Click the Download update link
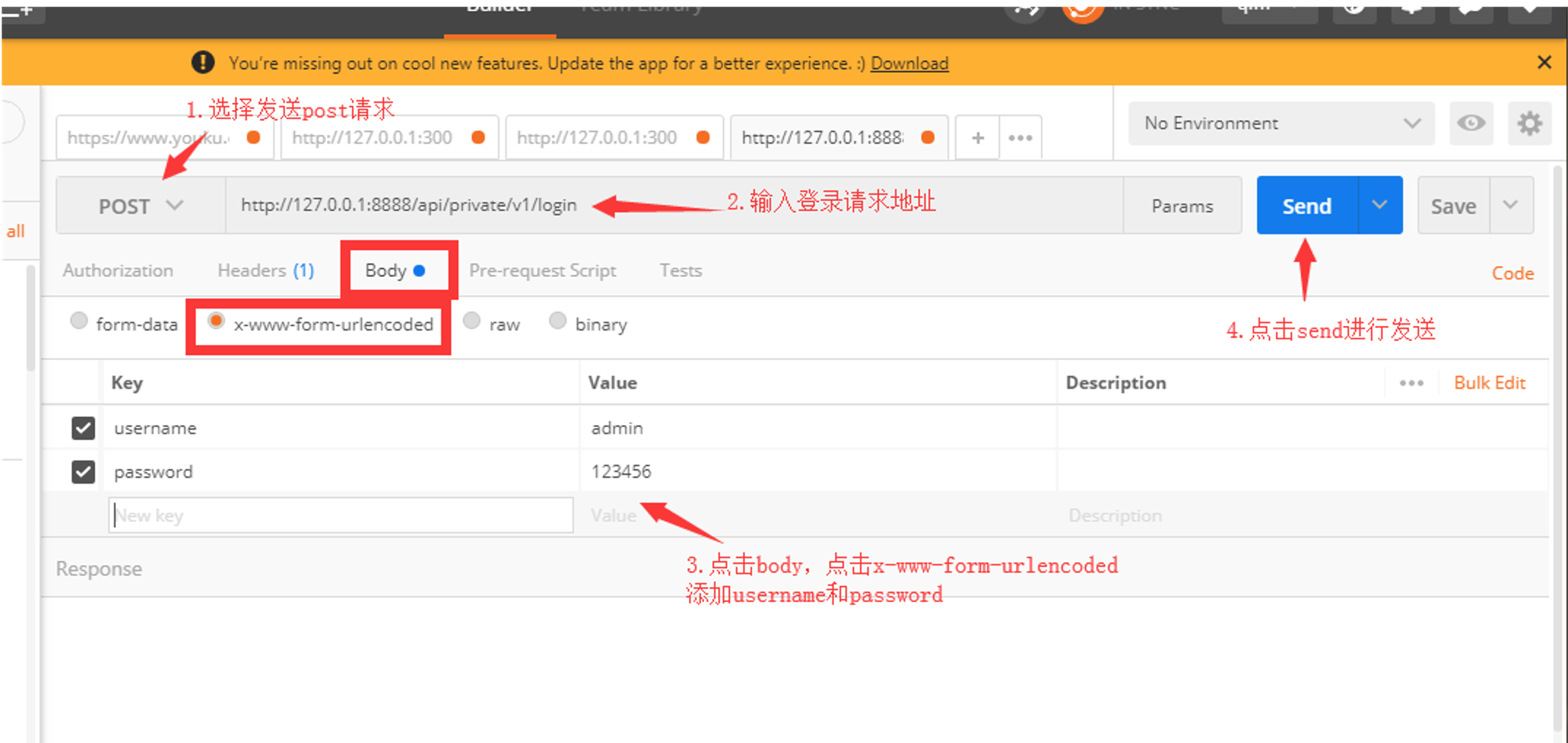This screenshot has height=743, width=1568. (x=909, y=63)
